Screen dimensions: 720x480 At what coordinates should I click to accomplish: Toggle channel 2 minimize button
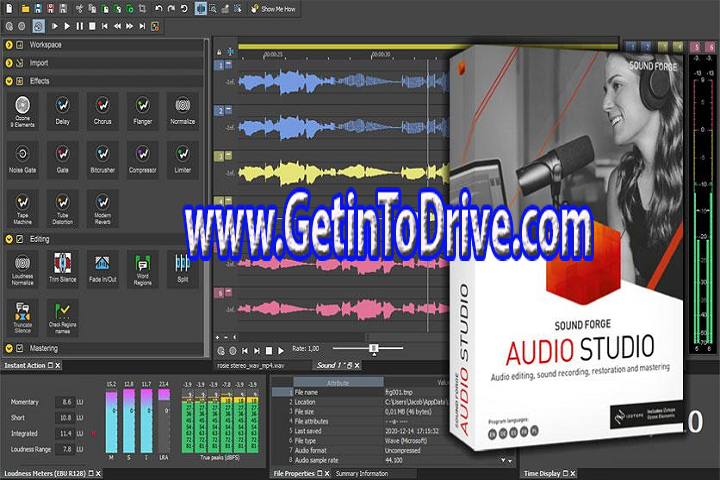[229, 110]
